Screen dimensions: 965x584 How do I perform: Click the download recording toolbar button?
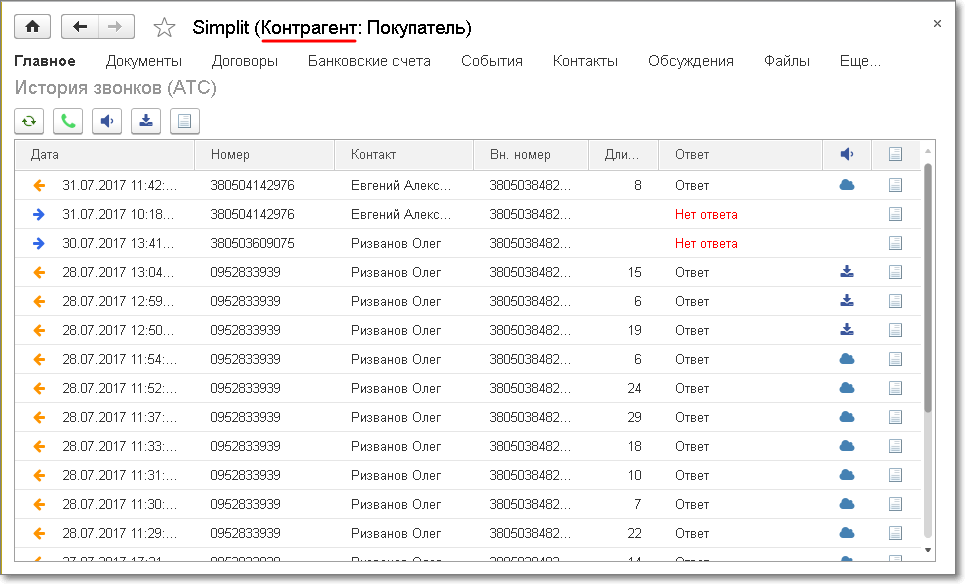click(x=146, y=121)
